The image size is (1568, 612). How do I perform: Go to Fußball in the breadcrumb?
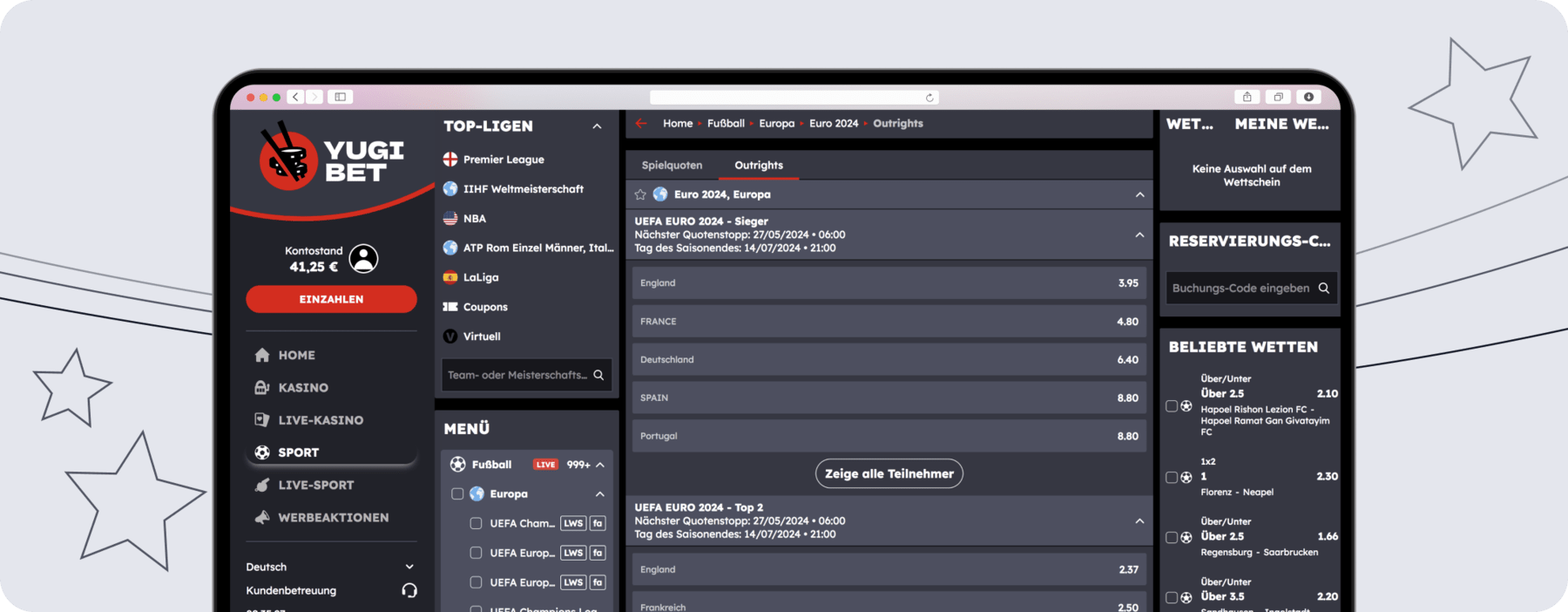pyautogui.click(x=726, y=123)
